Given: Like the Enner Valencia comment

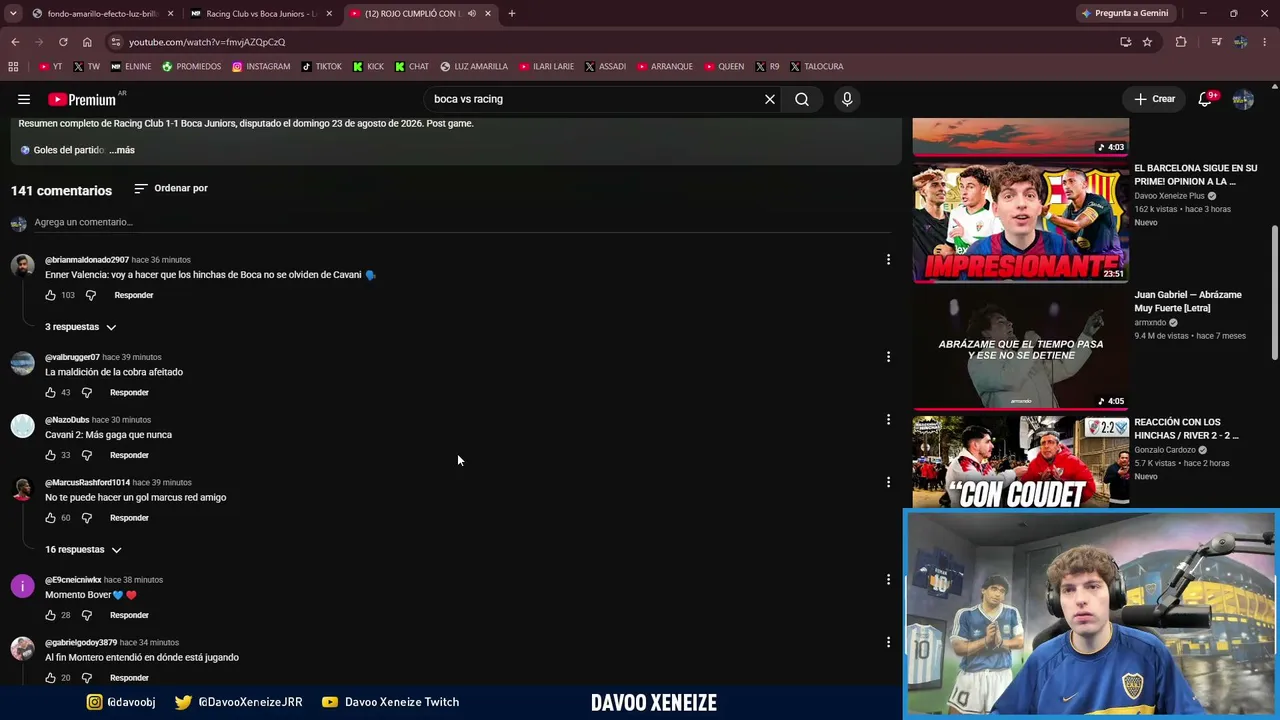Looking at the screenshot, I should (50, 295).
